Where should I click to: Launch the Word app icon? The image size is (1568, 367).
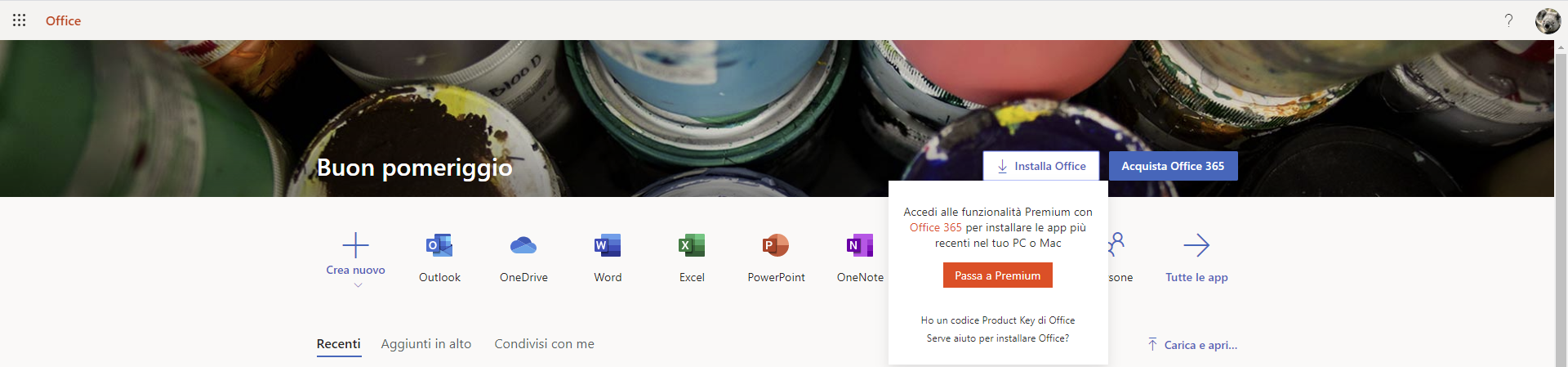click(608, 245)
